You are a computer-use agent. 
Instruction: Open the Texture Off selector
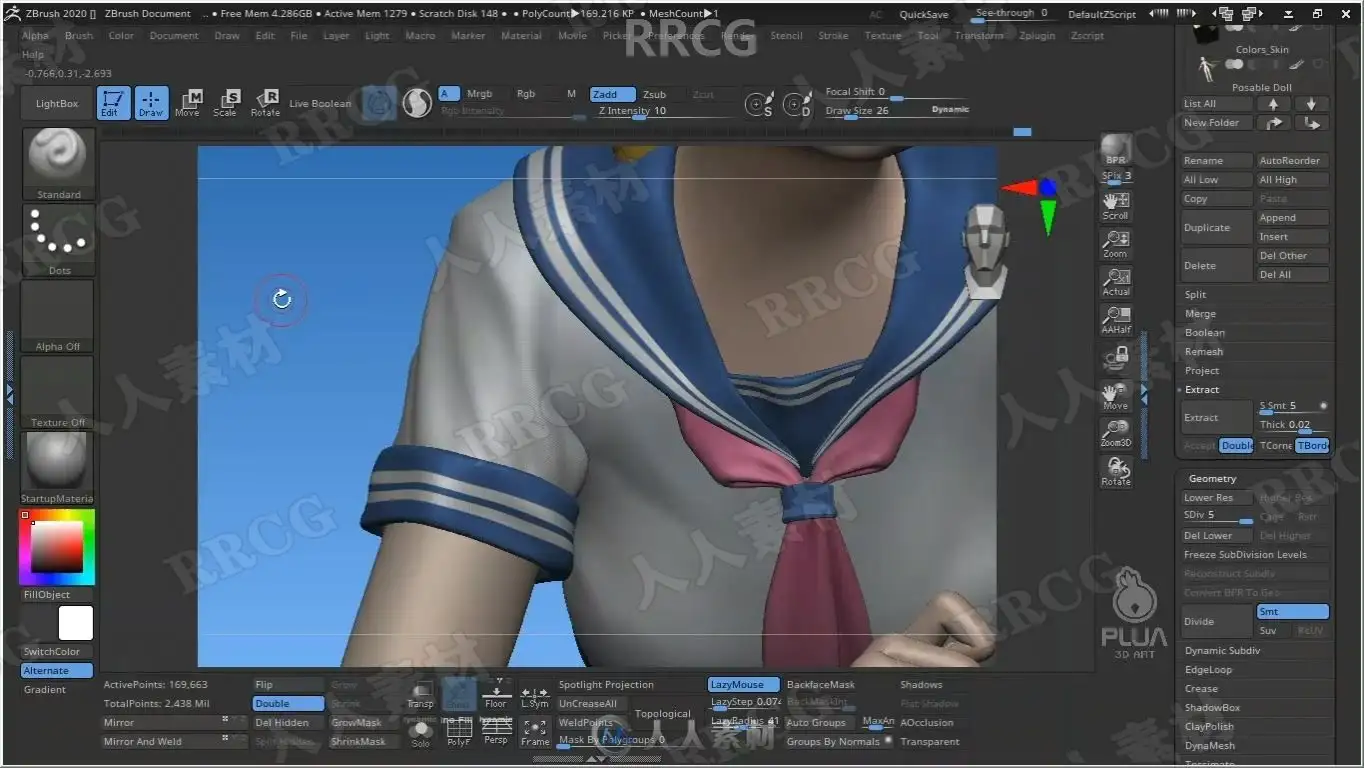(x=58, y=392)
